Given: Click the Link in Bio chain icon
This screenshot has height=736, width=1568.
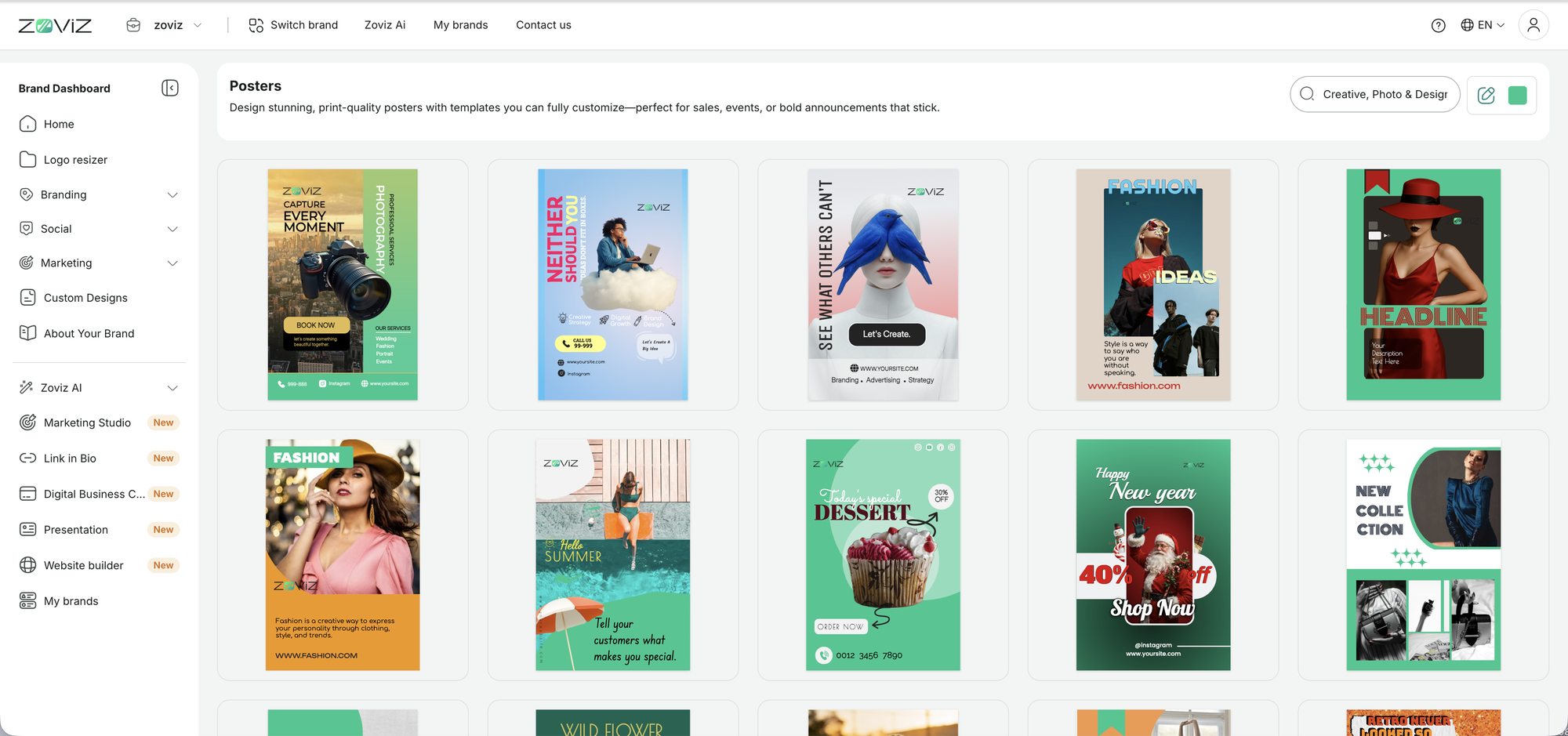Looking at the screenshot, I should pos(27,458).
